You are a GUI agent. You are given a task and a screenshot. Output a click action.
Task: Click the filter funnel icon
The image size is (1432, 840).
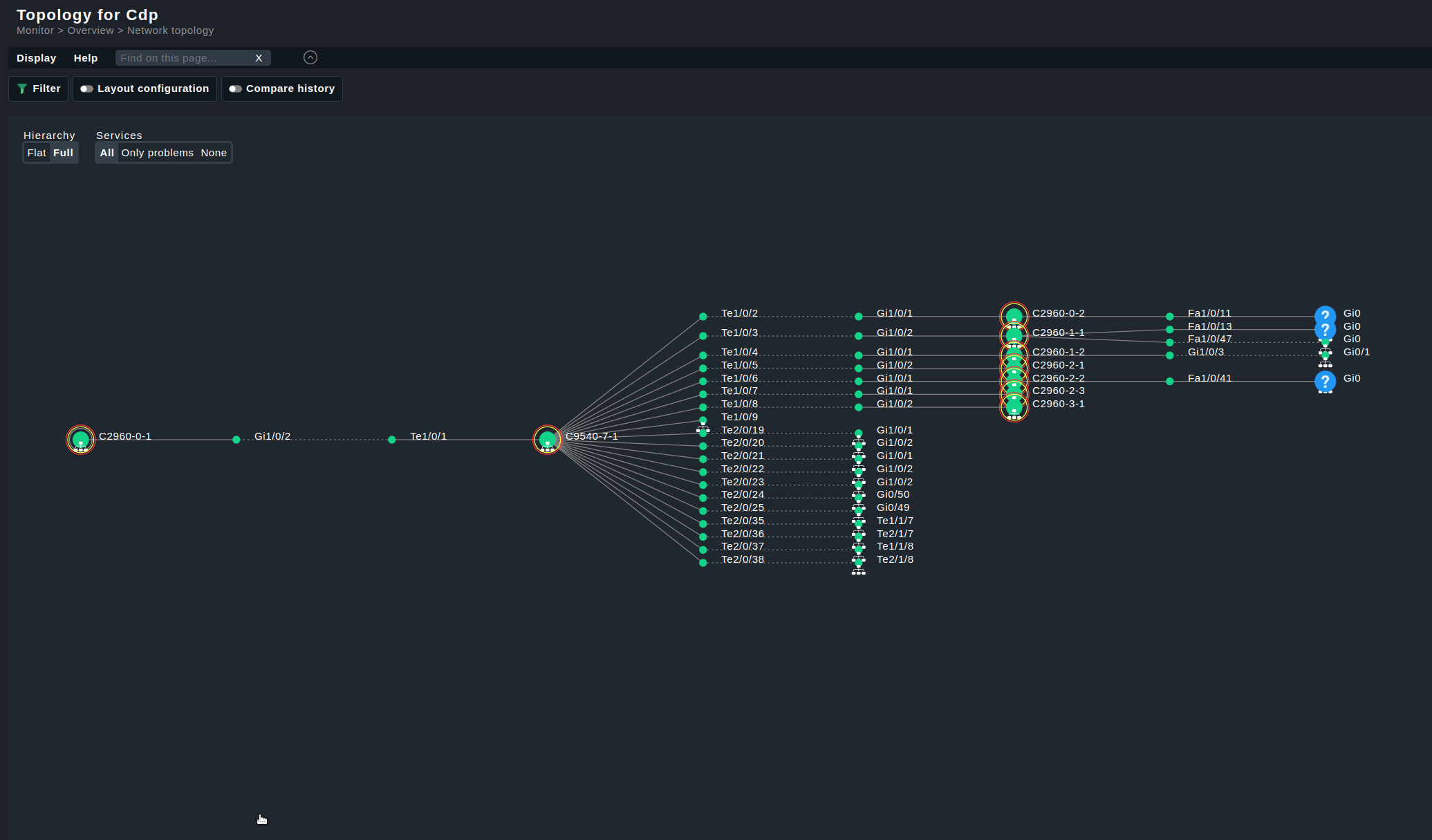coord(23,88)
